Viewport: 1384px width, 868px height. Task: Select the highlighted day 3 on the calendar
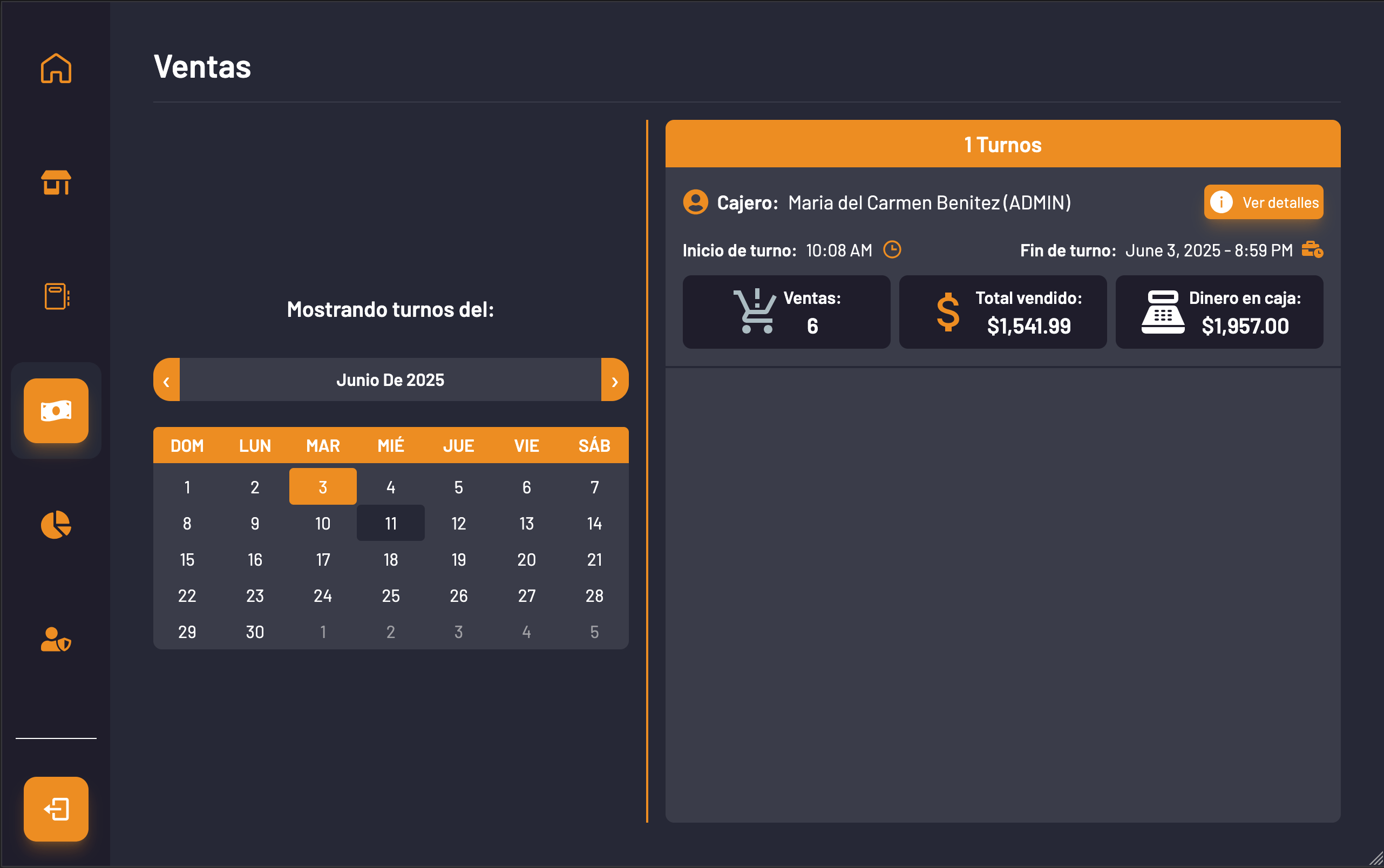coord(323,486)
